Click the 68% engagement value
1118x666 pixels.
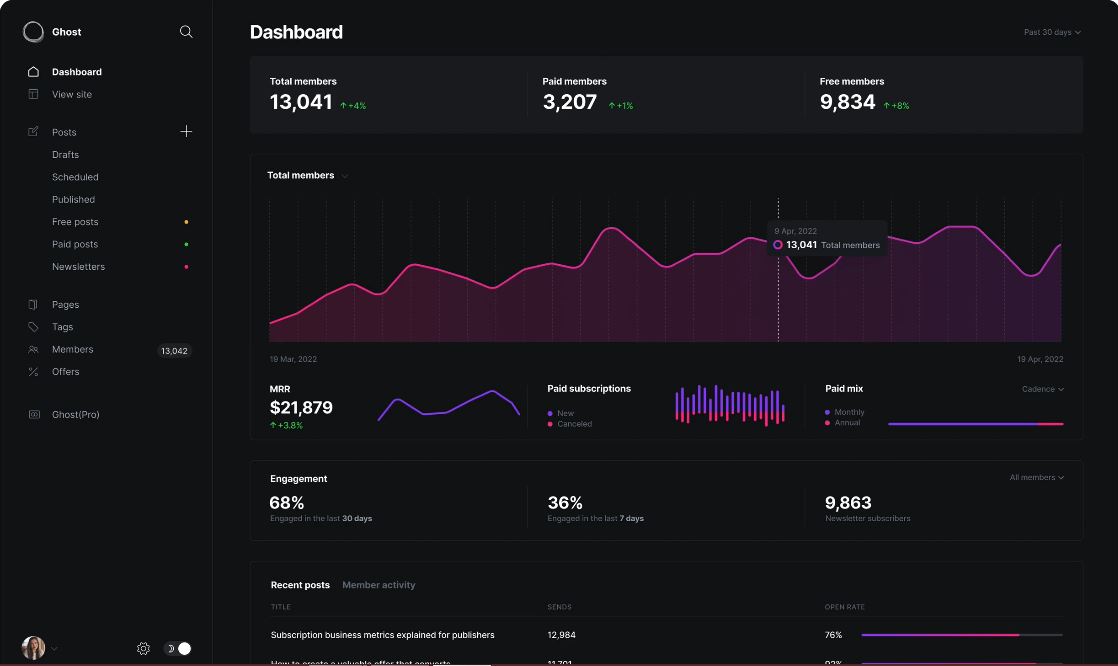point(287,503)
